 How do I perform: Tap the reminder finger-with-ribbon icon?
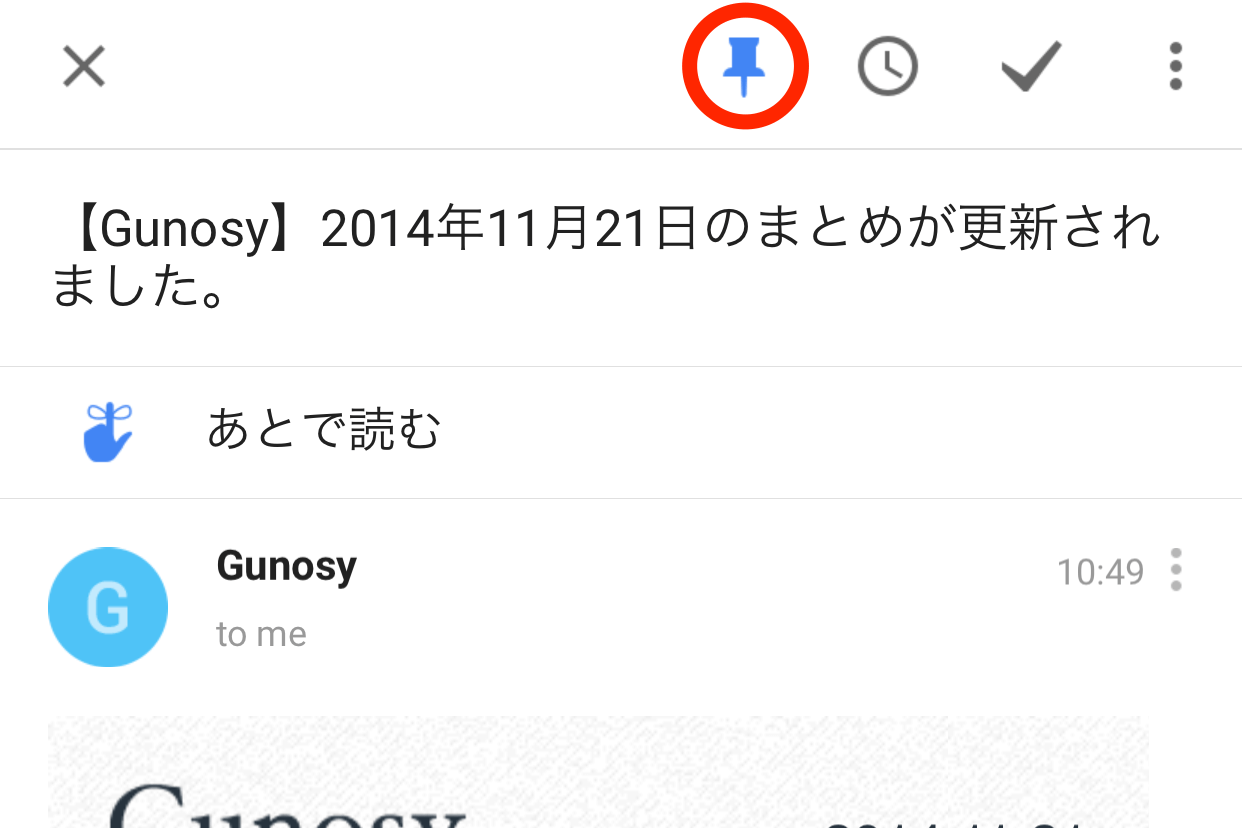(108, 433)
